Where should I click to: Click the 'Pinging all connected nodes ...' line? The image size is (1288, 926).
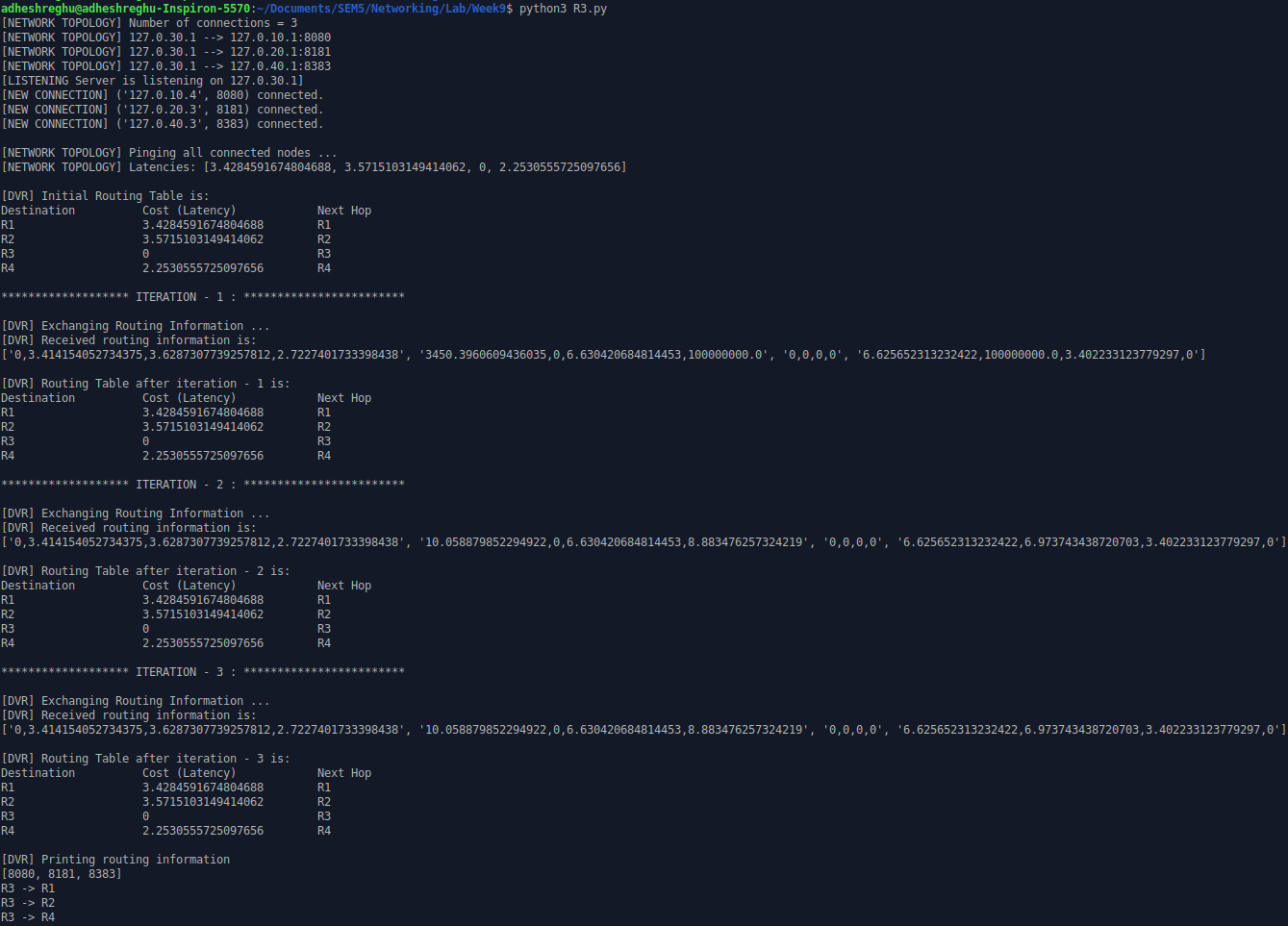click(169, 153)
